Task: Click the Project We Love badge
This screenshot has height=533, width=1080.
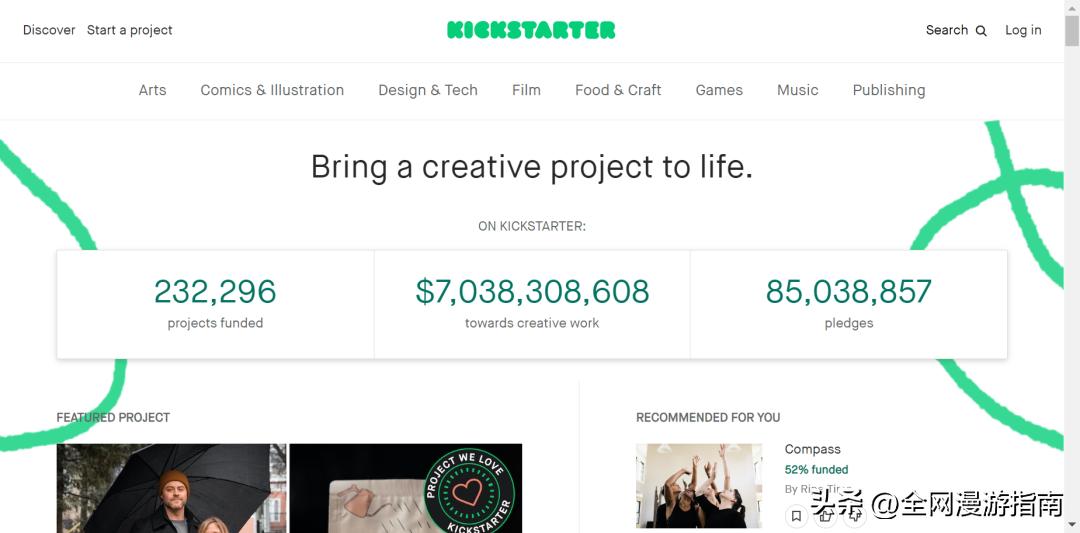Action: coord(469,491)
